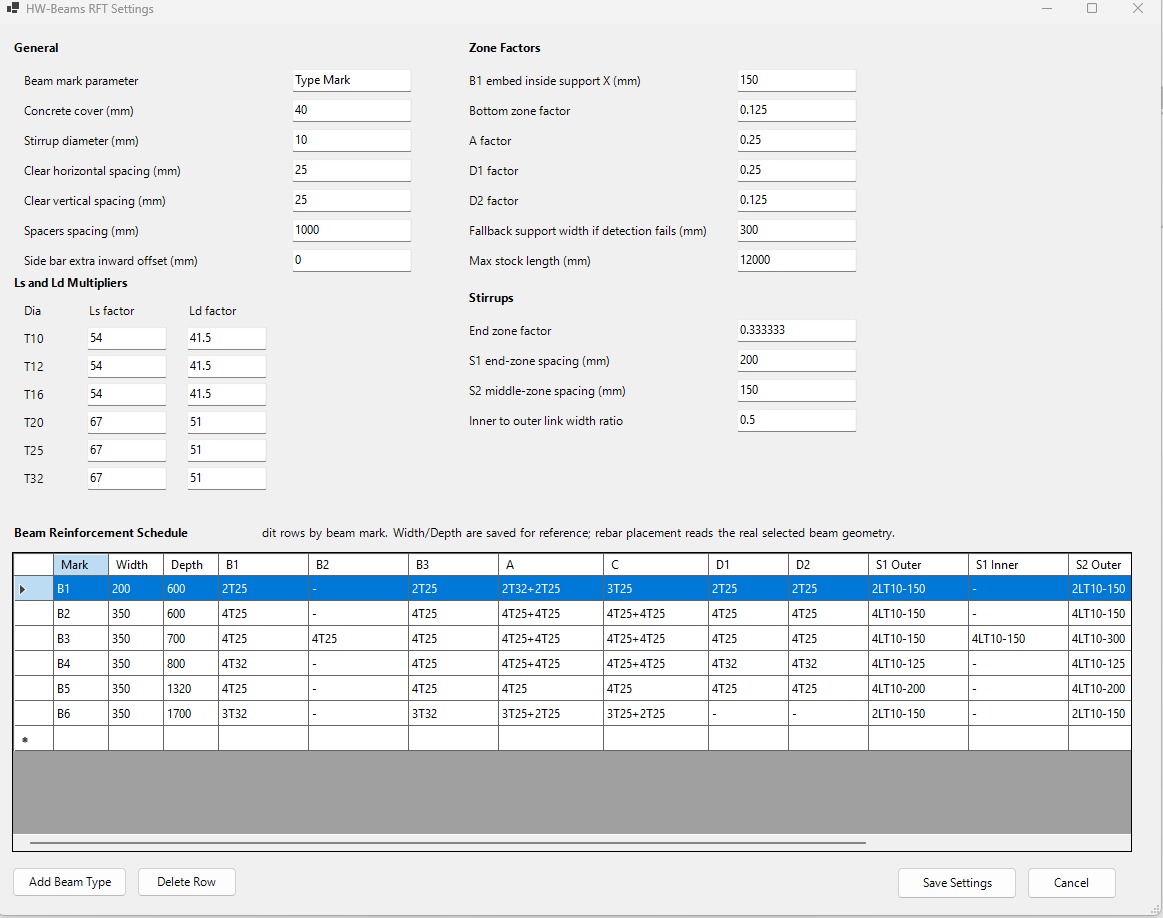Edit T32 Ld factor field
This screenshot has width=1163, height=918.
226,478
